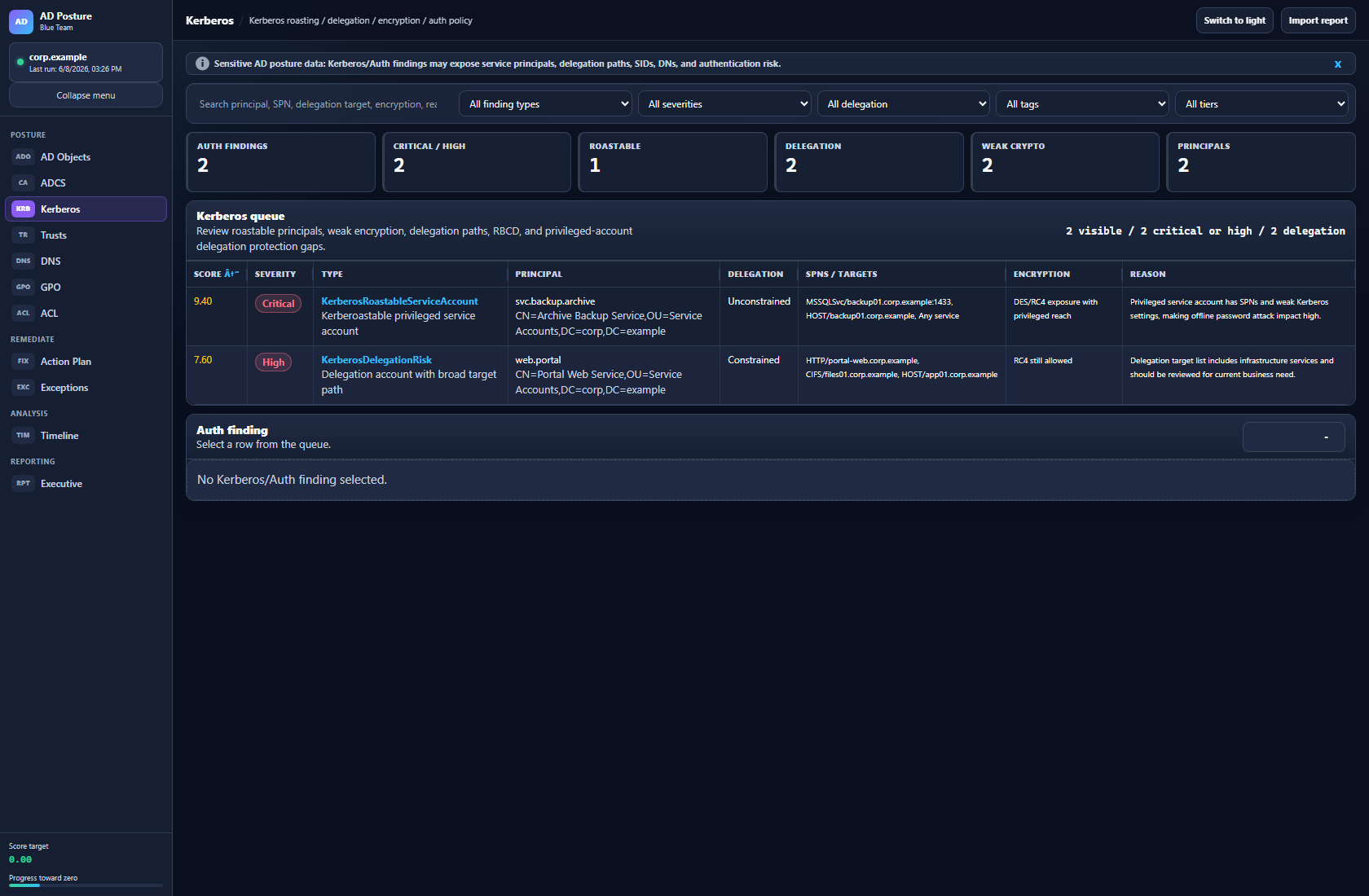Click the score value 9.40
The height and width of the screenshot is (896, 1369).
pyautogui.click(x=203, y=301)
